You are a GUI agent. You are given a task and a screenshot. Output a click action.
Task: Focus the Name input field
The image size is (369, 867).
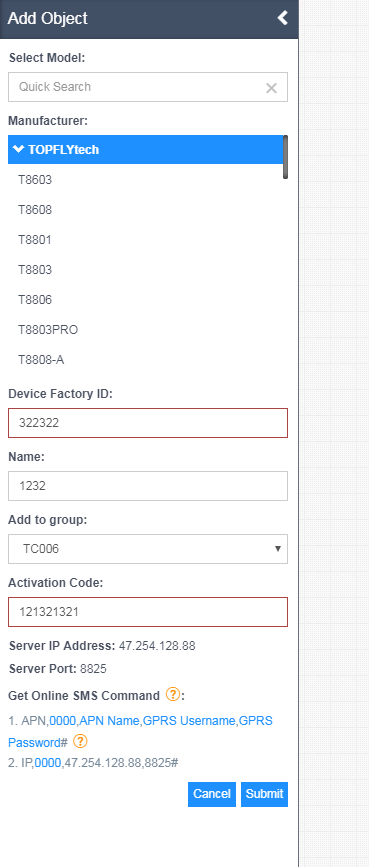tap(148, 486)
